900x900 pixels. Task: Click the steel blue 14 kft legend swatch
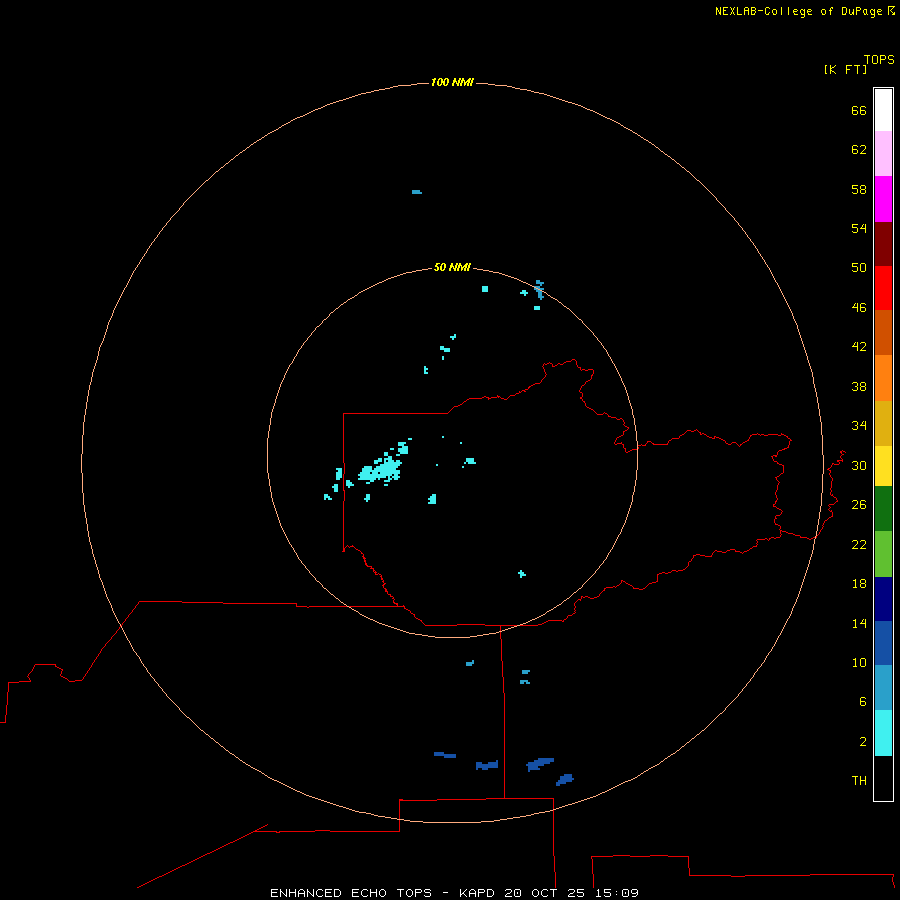883,688
